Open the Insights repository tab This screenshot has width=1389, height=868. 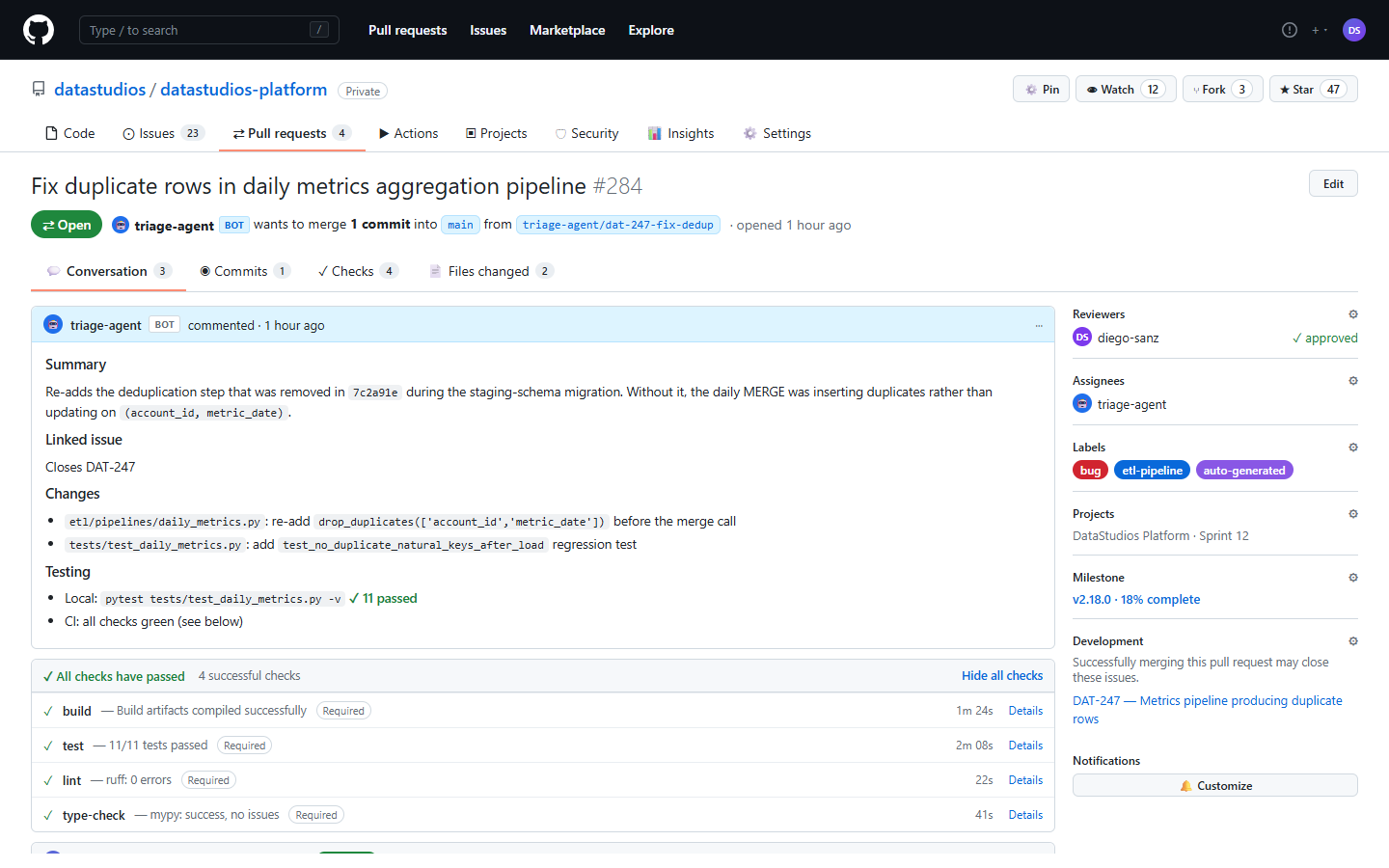tap(681, 133)
